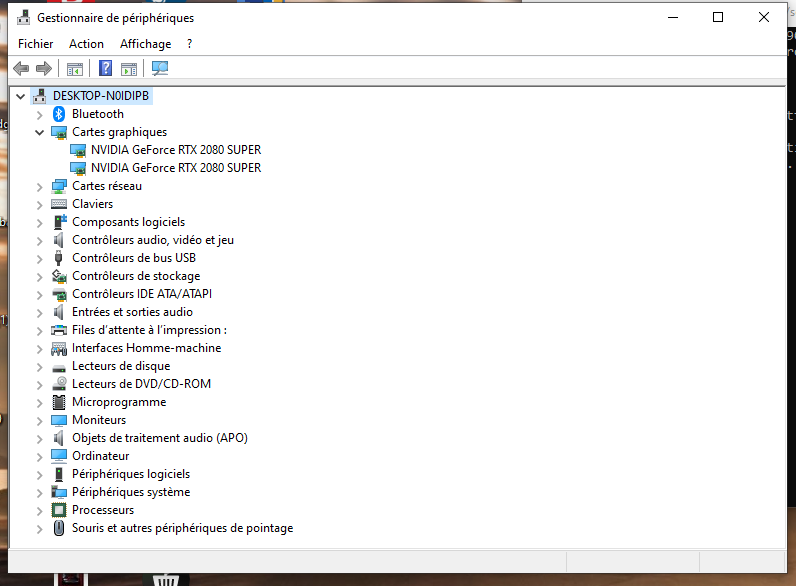This screenshot has height=586, width=796.
Task: Expand Périphériques système chevron
Action: coord(40,493)
